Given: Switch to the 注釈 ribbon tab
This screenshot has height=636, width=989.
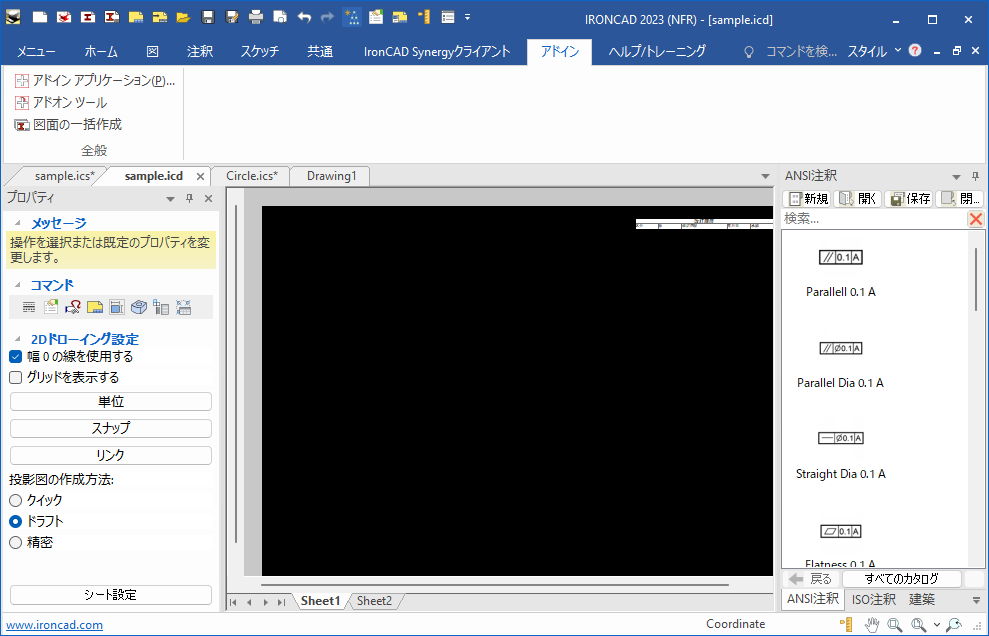Looking at the screenshot, I should (200, 51).
